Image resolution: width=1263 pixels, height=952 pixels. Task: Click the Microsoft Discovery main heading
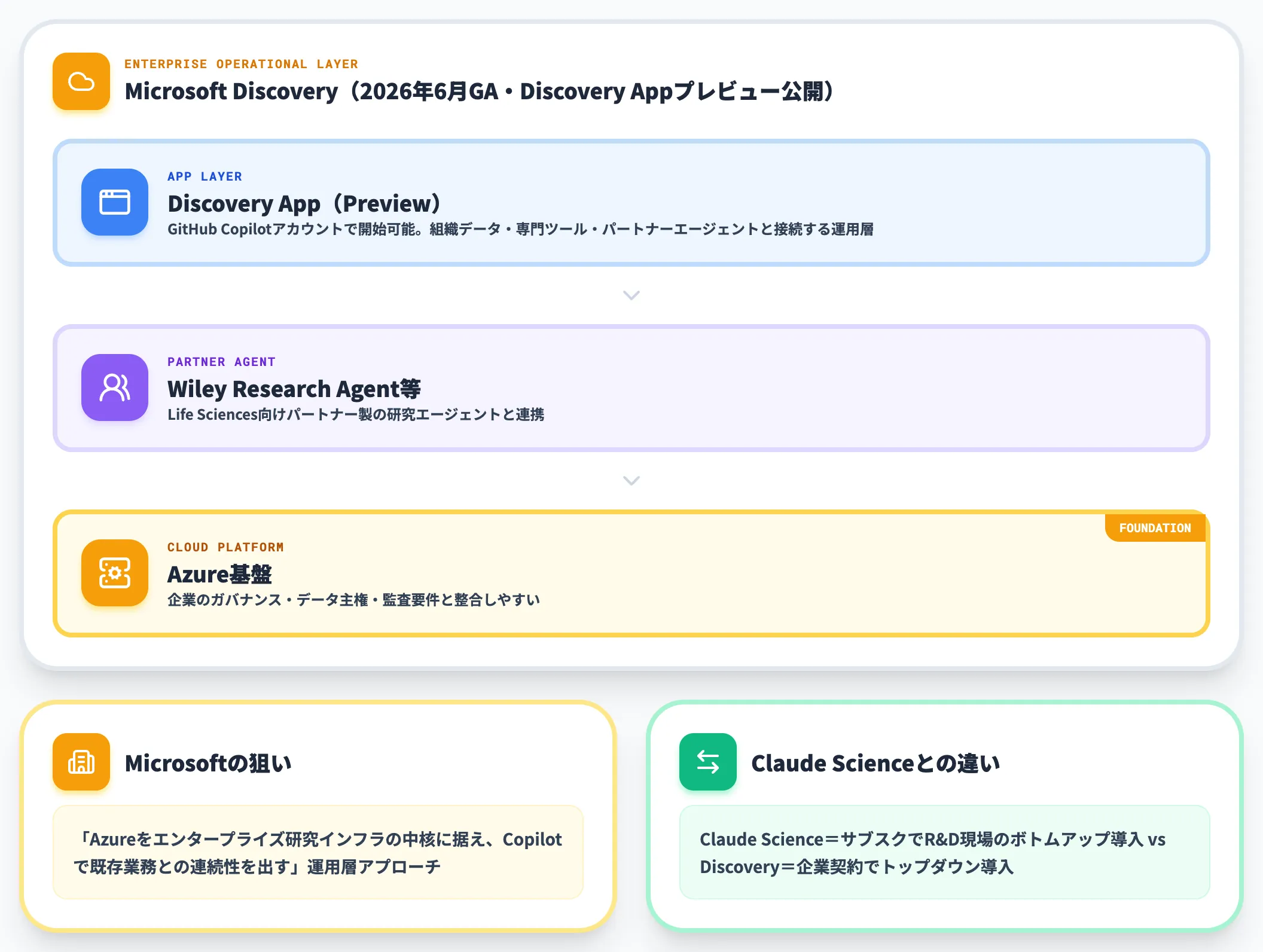click(480, 91)
